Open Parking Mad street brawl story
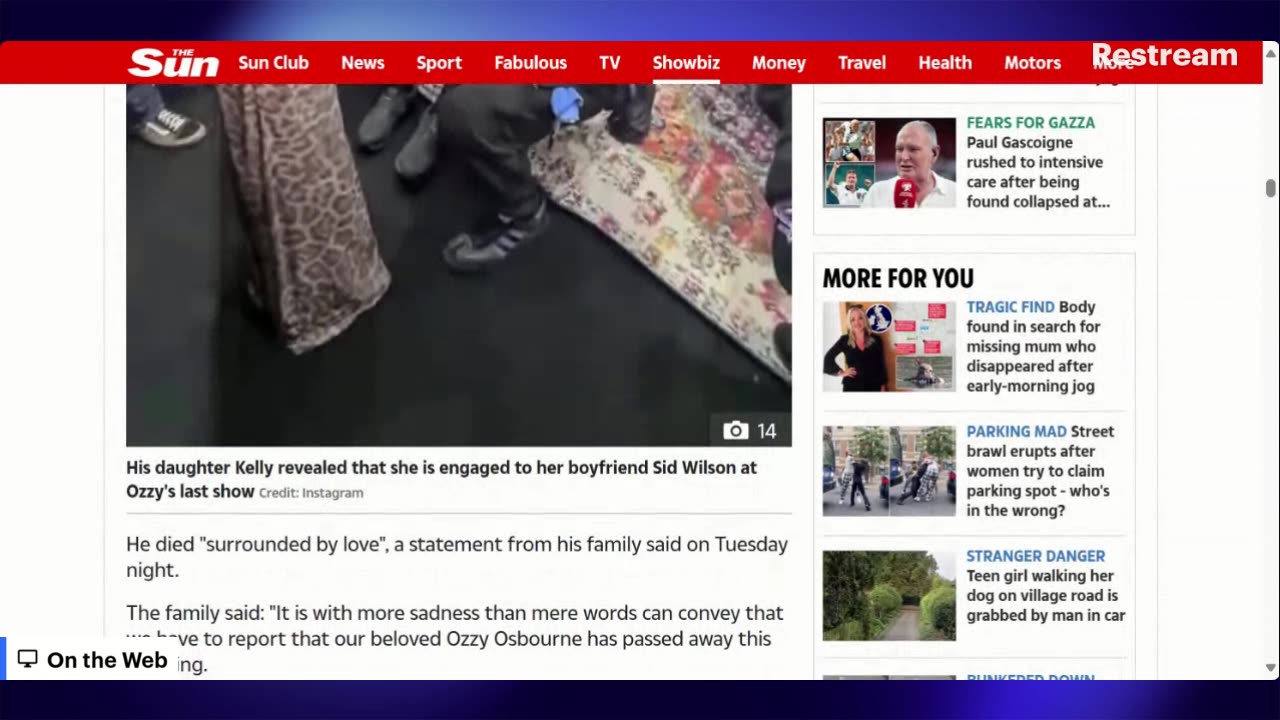The image size is (1280, 720). pos(1040,471)
